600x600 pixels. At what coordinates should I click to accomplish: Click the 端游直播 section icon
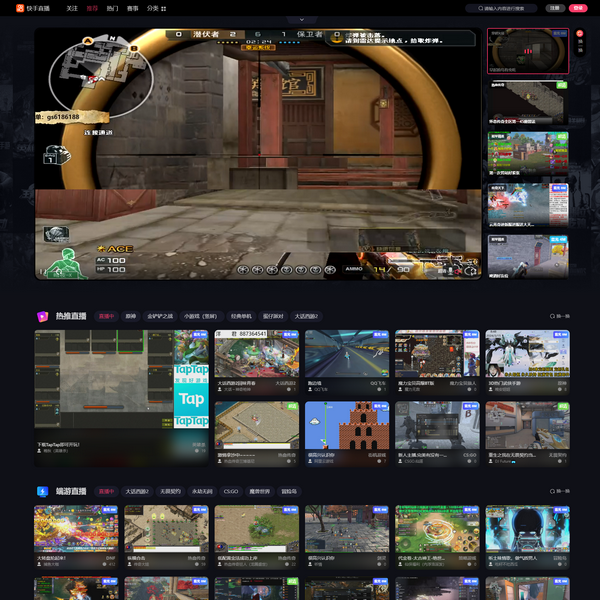[43, 491]
